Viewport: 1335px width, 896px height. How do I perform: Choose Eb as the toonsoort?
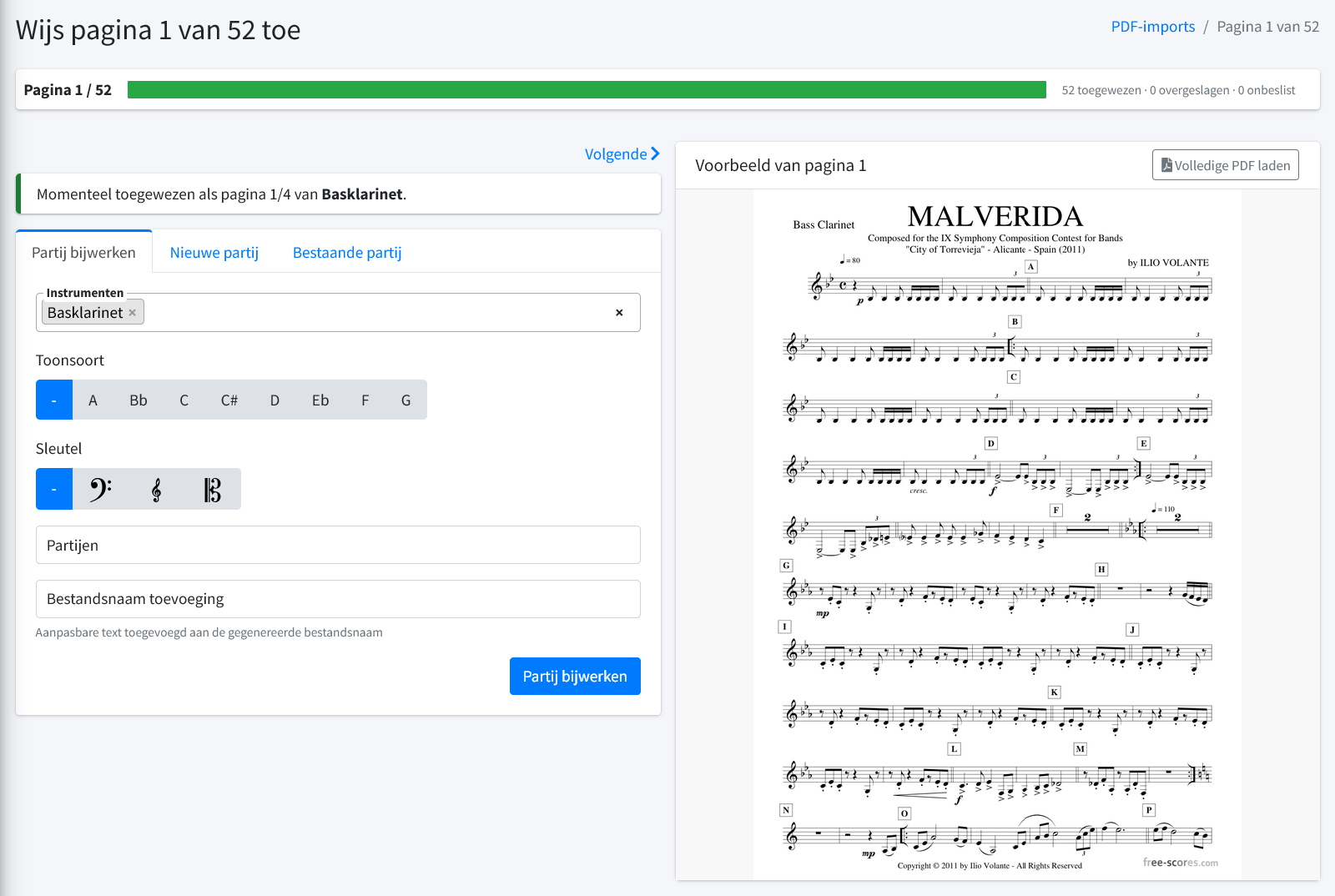pos(320,400)
